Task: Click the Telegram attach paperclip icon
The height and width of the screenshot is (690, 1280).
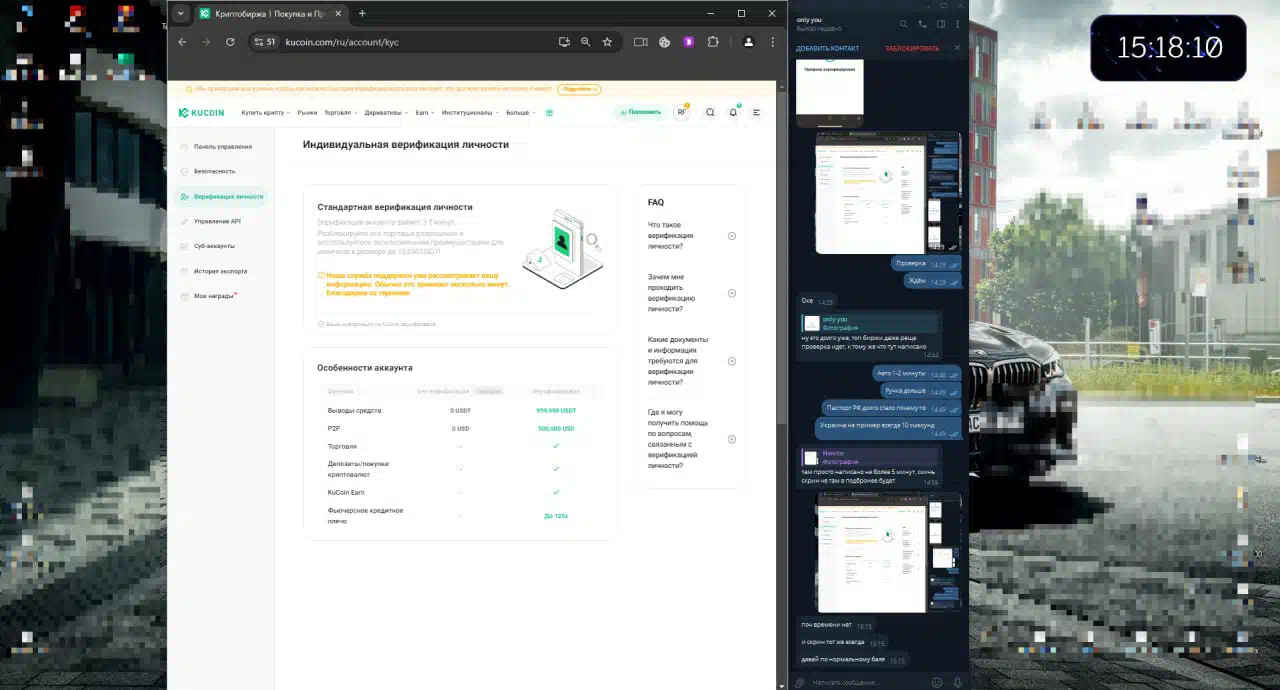Action: point(800,682)
